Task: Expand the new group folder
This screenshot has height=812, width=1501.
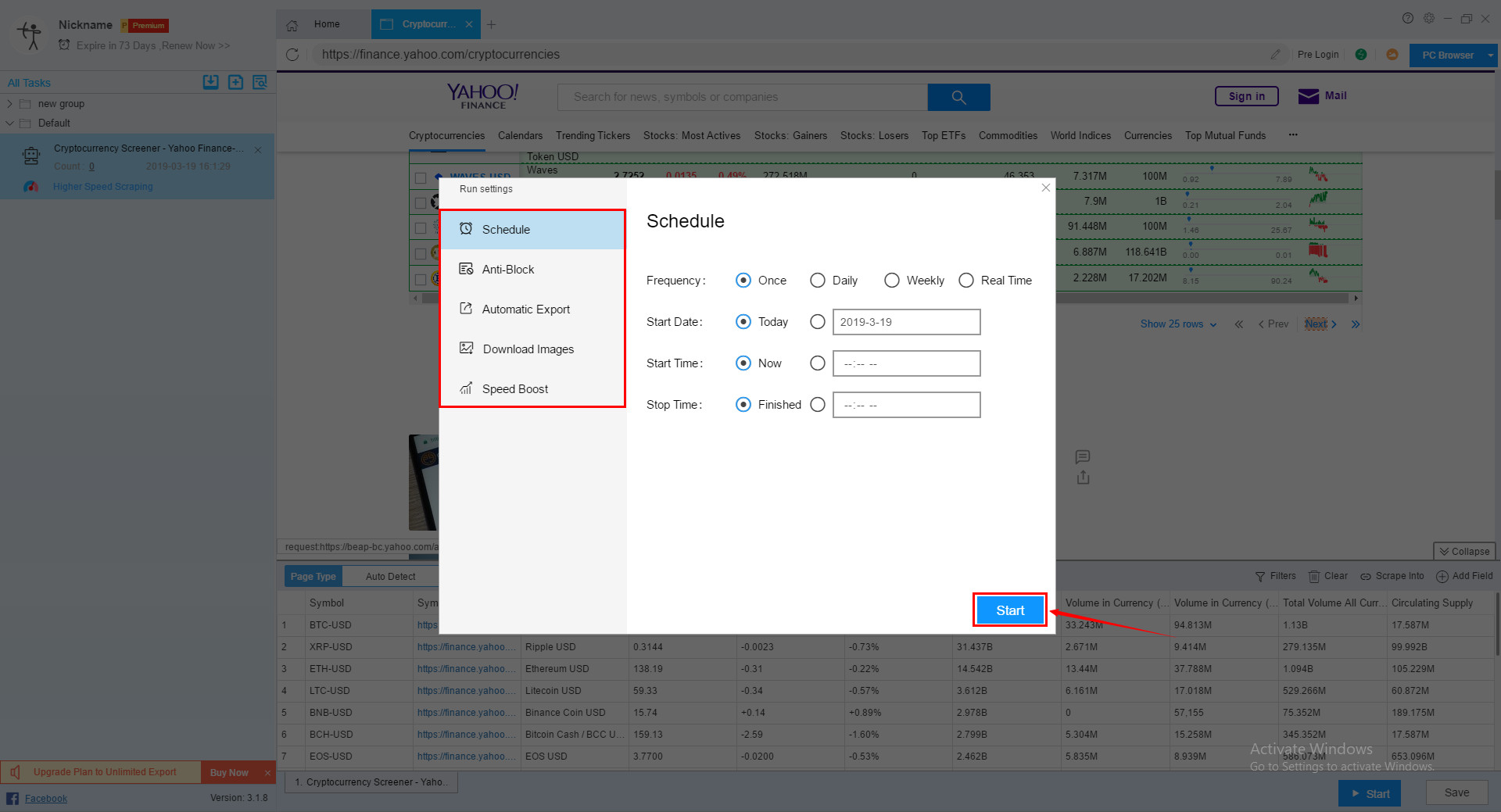Action: coord(9,104)
